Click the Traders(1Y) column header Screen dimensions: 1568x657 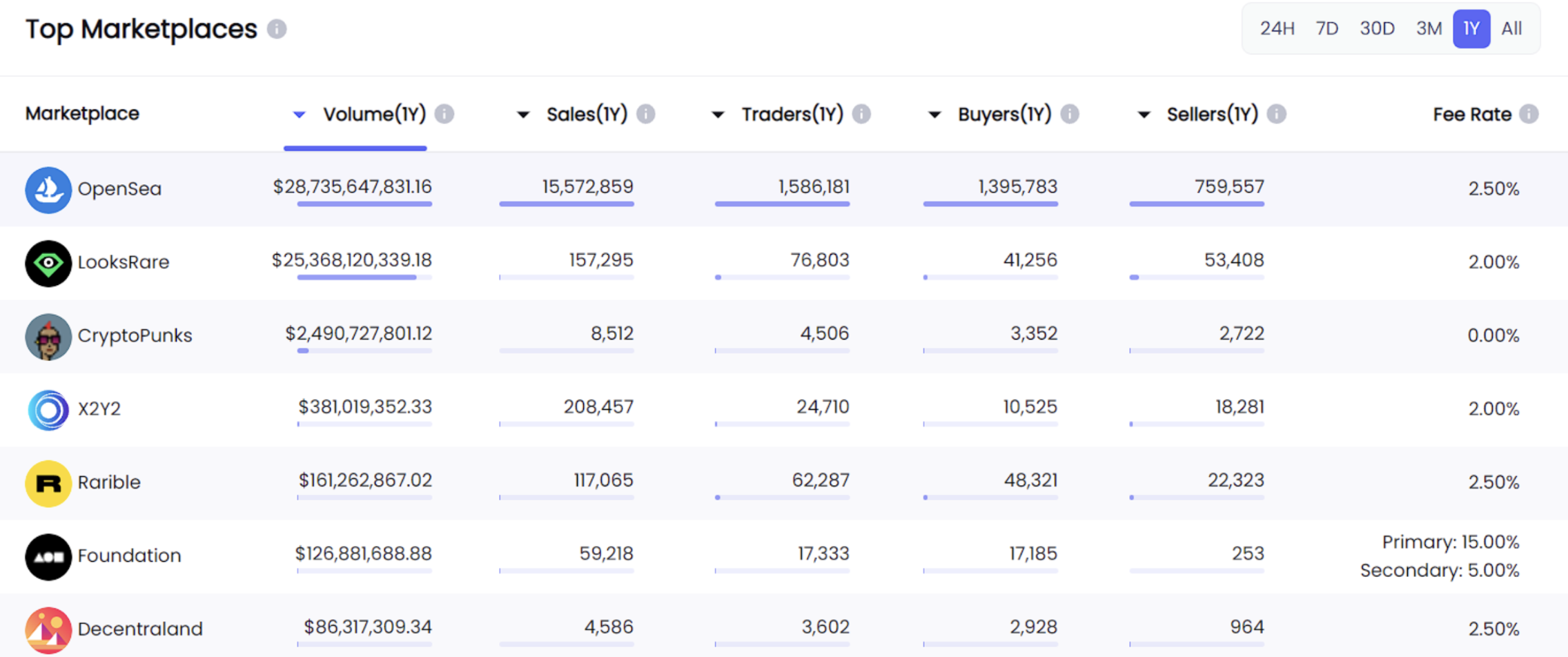792,114
